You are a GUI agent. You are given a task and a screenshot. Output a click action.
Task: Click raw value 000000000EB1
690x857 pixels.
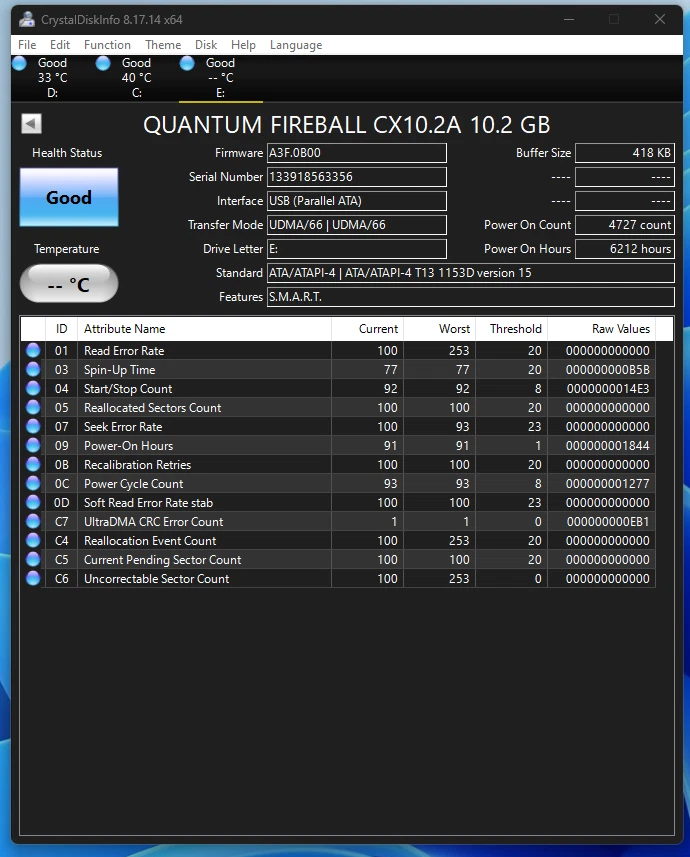607,522
